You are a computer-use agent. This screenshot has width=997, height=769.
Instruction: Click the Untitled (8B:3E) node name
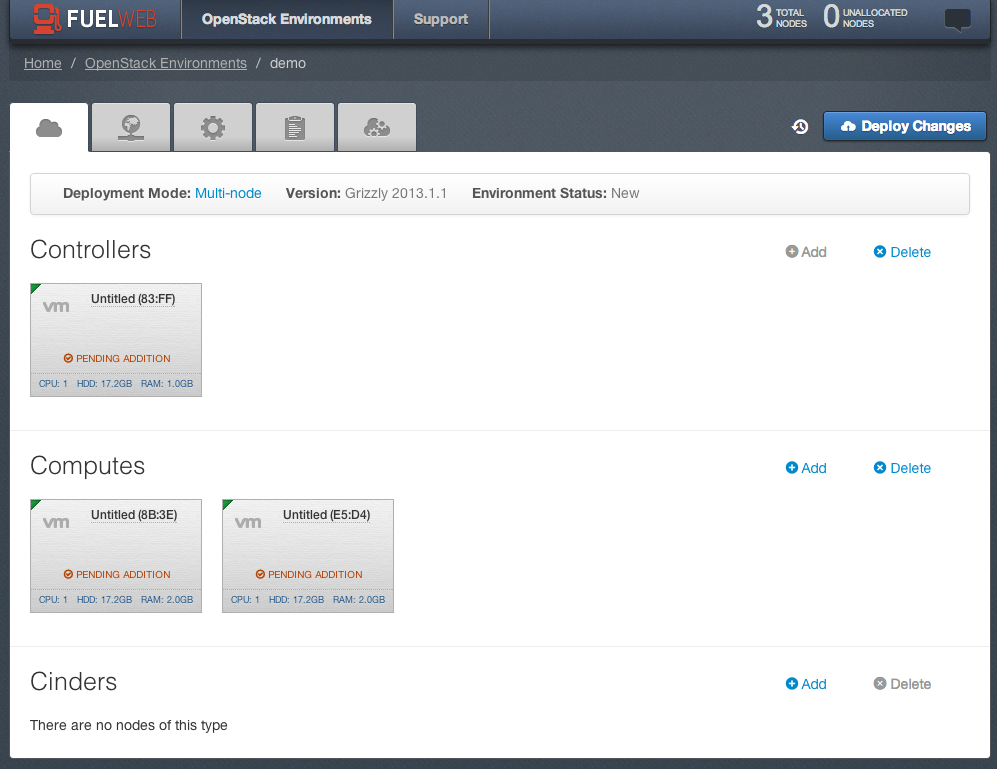coord(134,515)
